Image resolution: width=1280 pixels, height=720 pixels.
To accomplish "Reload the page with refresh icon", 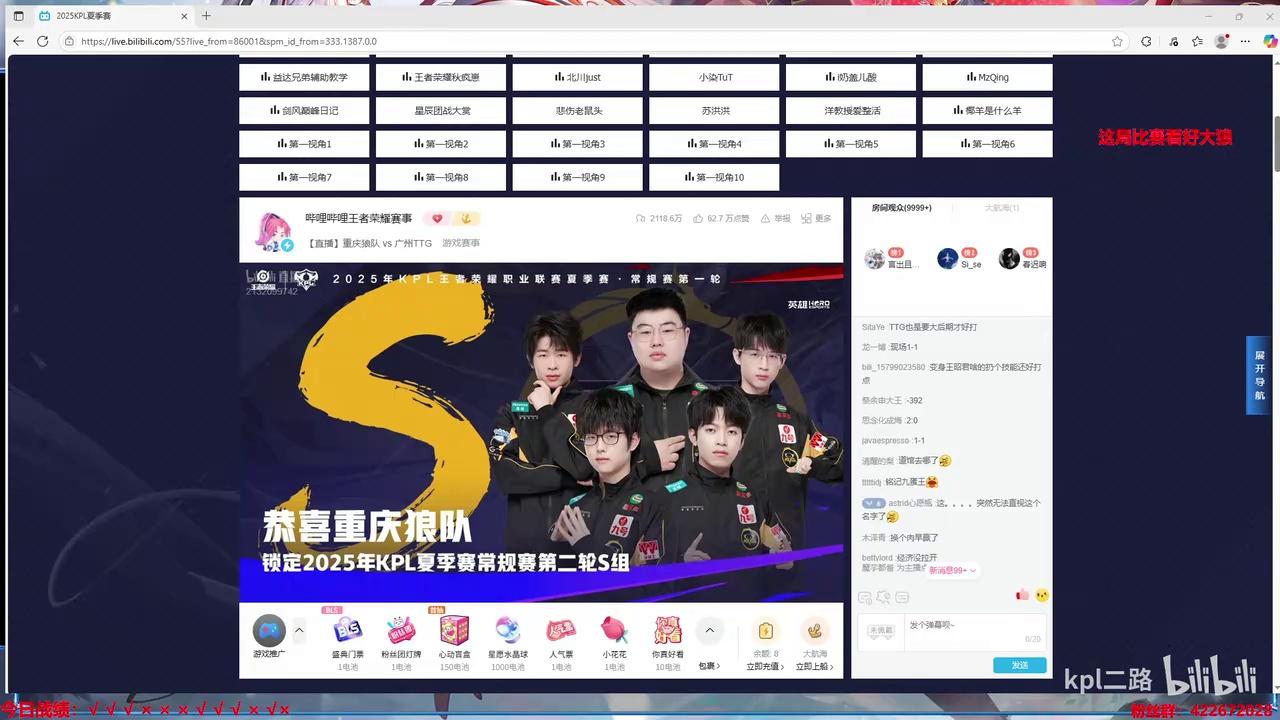I will (x=42, y=41).
